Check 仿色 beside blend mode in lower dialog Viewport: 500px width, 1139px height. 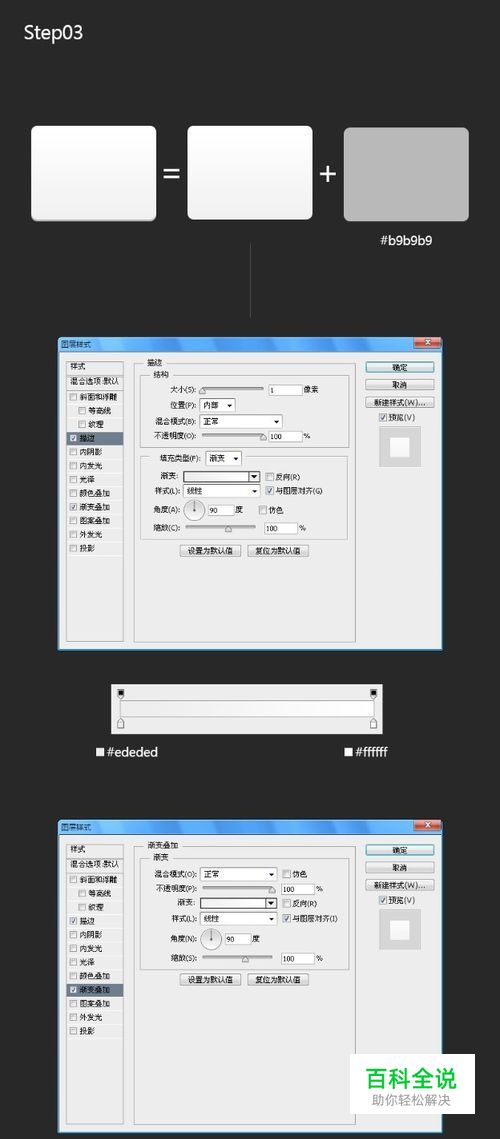coord(286,874)
